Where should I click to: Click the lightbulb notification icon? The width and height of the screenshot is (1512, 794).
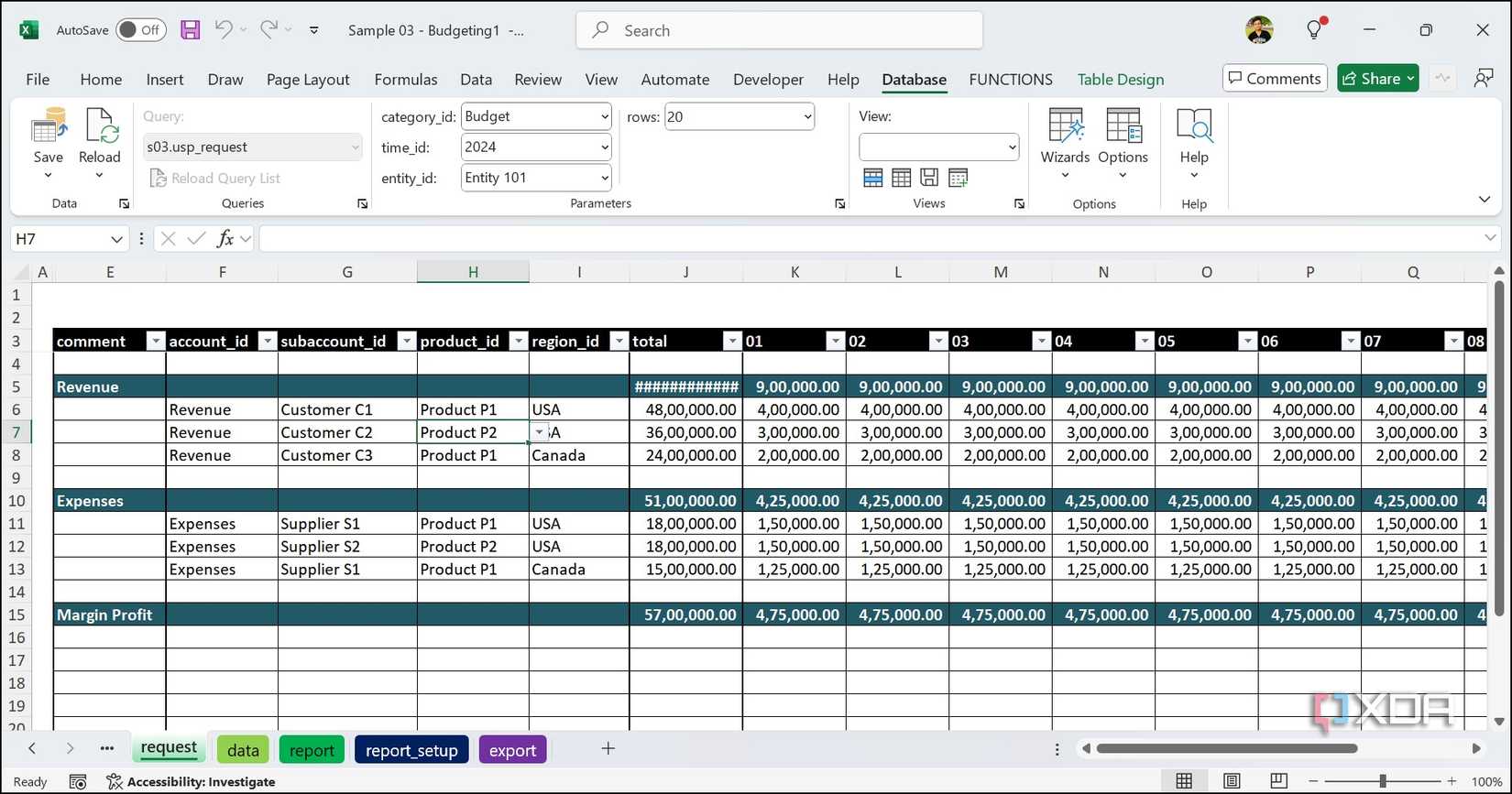(1315, 29)
